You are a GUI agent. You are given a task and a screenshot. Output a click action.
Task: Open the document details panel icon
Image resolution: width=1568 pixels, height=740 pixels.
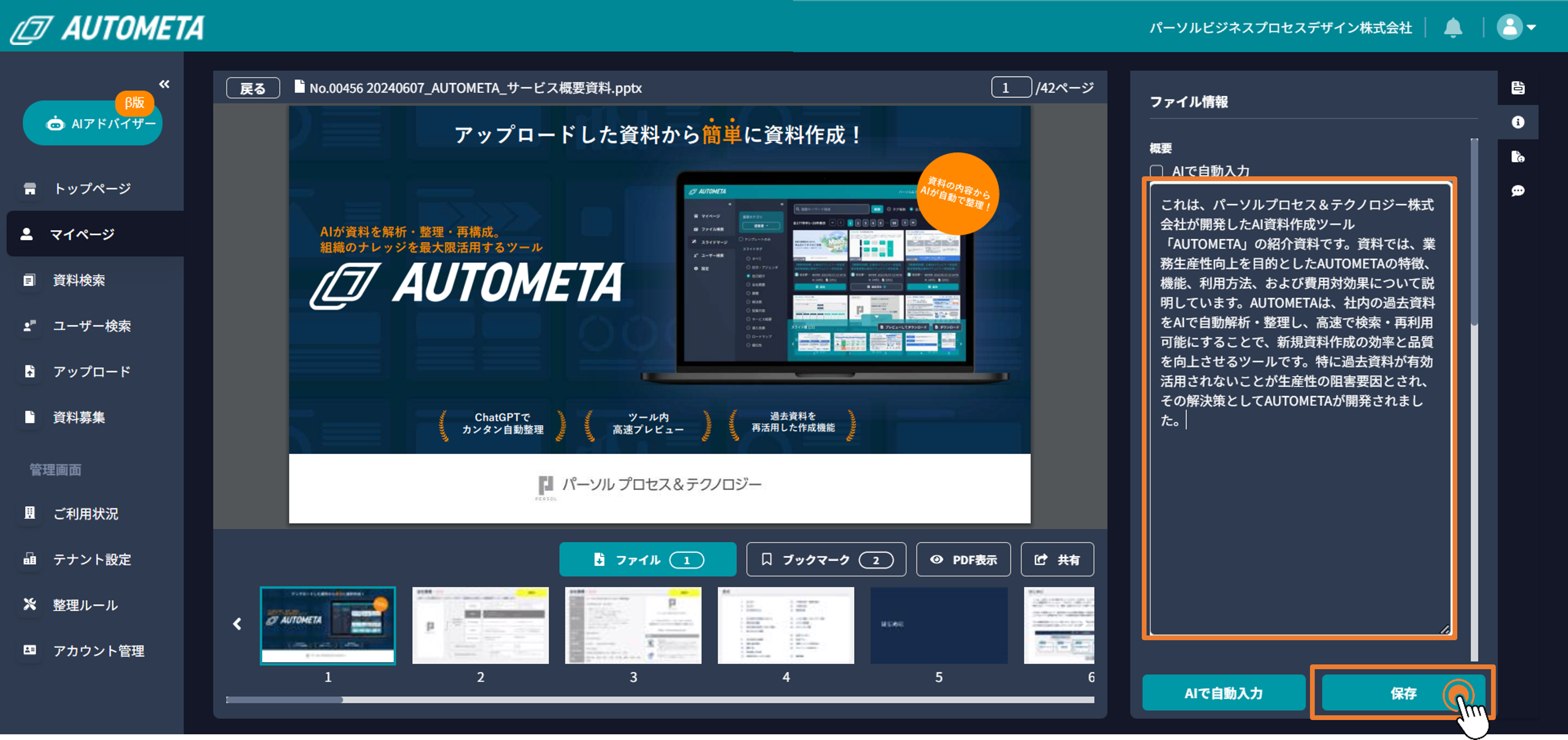coord(1518,88)
